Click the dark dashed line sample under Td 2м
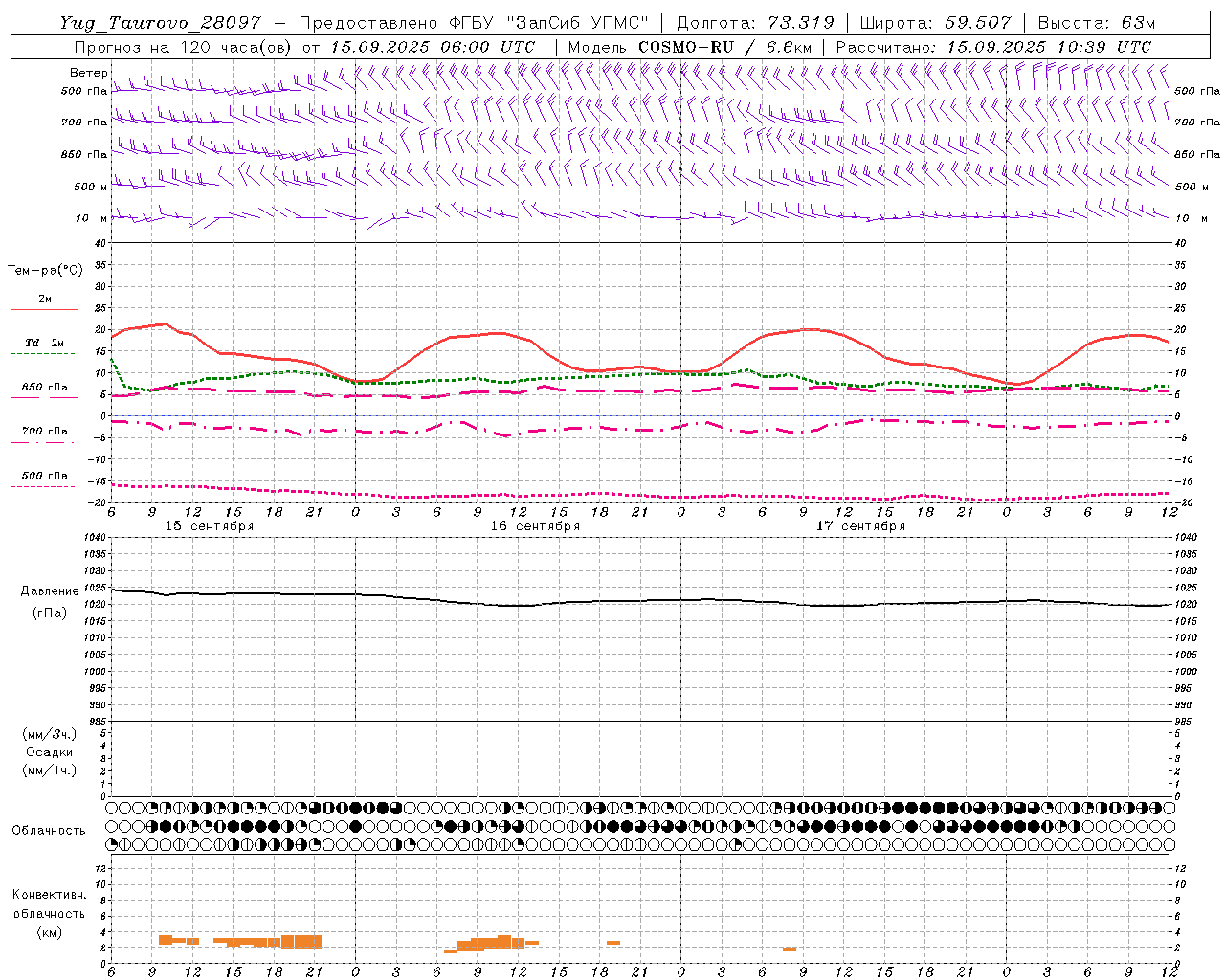 pos(43,354)
